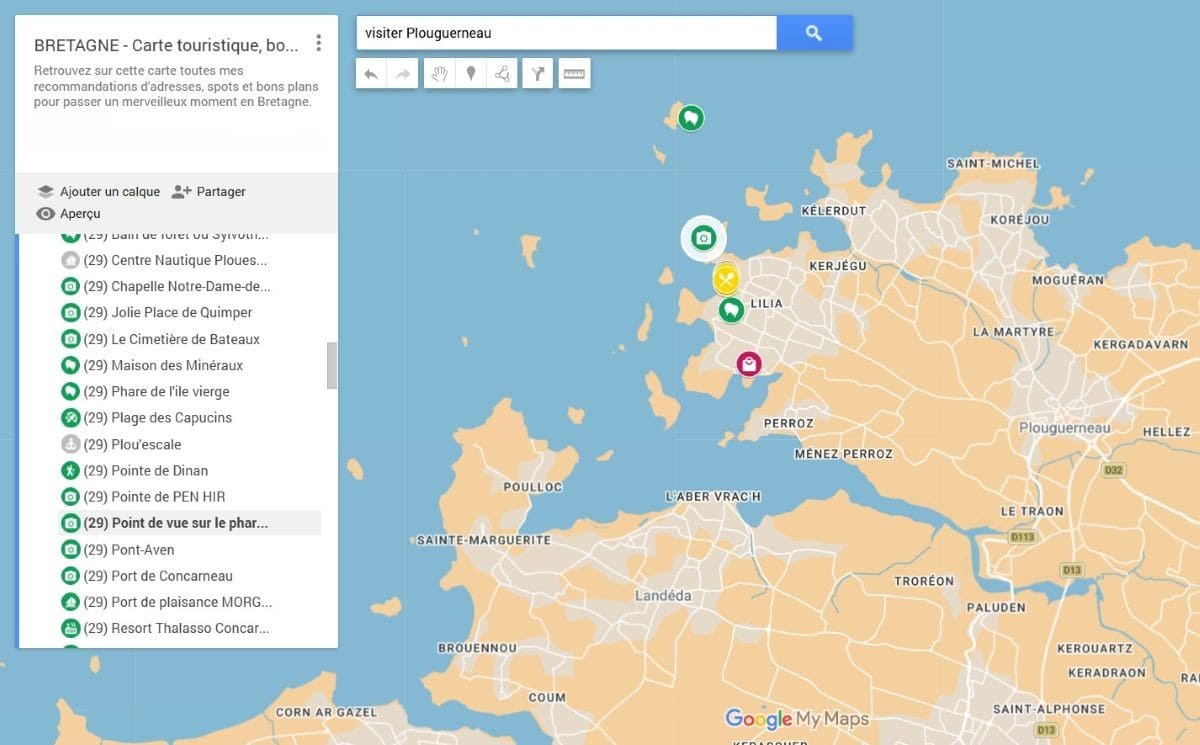Click 'Ajouter un calque'
The height and width of the screenshot is (745, 1200).
[x=99, y=191]
